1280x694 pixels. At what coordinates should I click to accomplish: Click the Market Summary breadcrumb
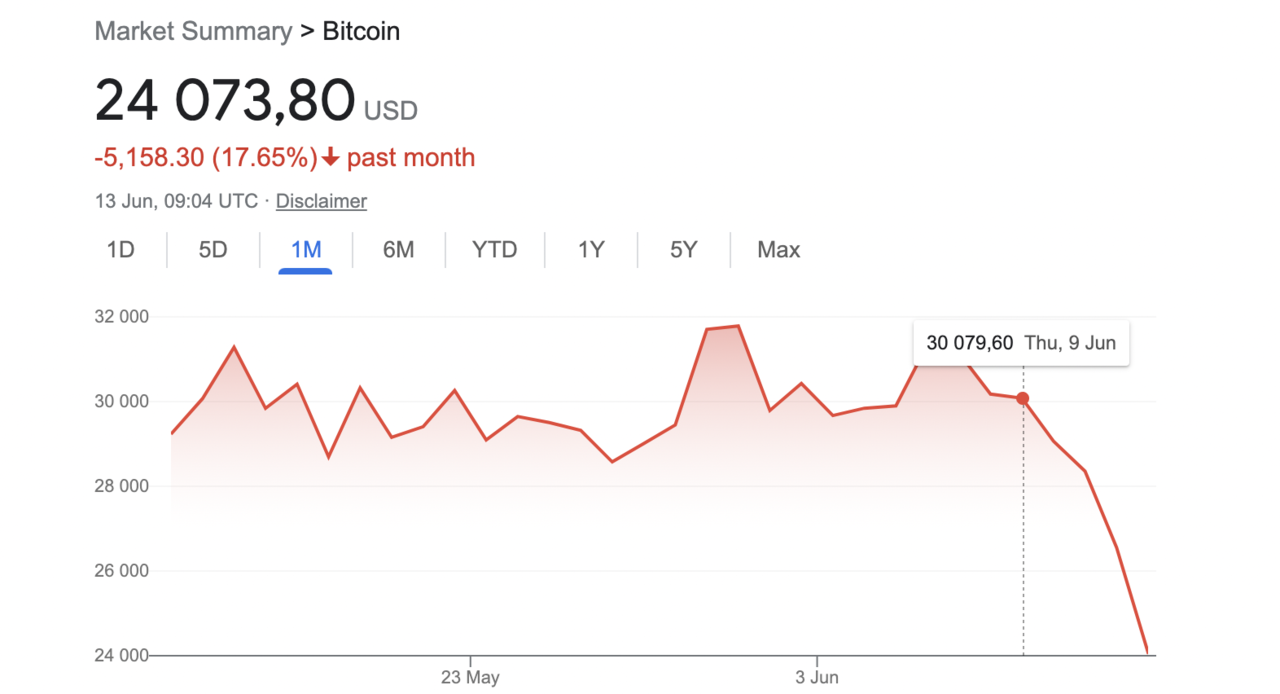click(193, 31)
